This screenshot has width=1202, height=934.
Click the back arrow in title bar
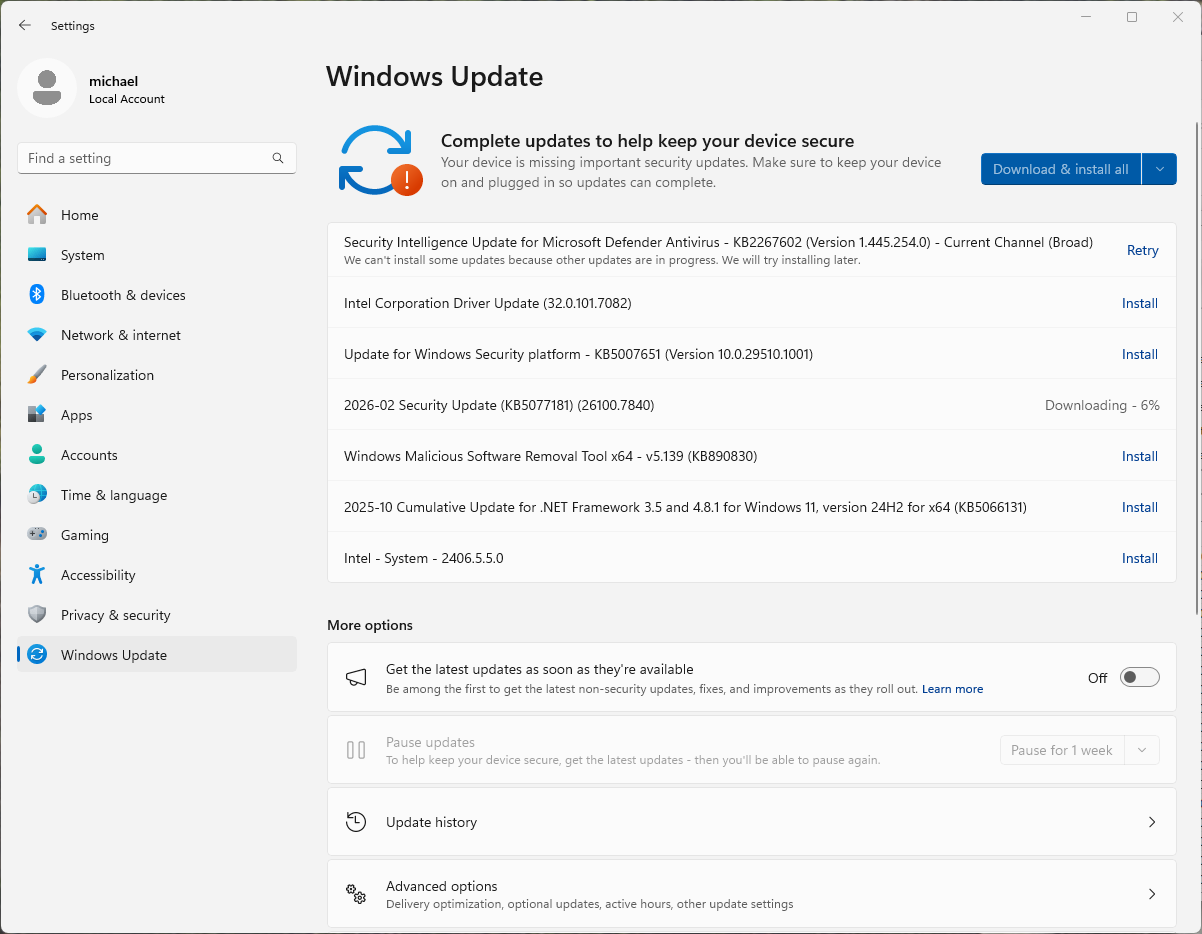click(x=25, y=26)
